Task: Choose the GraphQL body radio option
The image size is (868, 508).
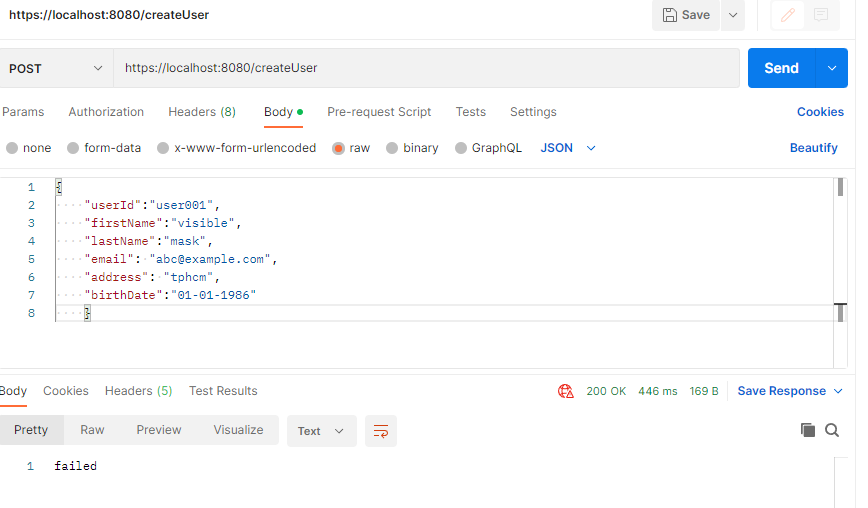Action: click(461, 148)
